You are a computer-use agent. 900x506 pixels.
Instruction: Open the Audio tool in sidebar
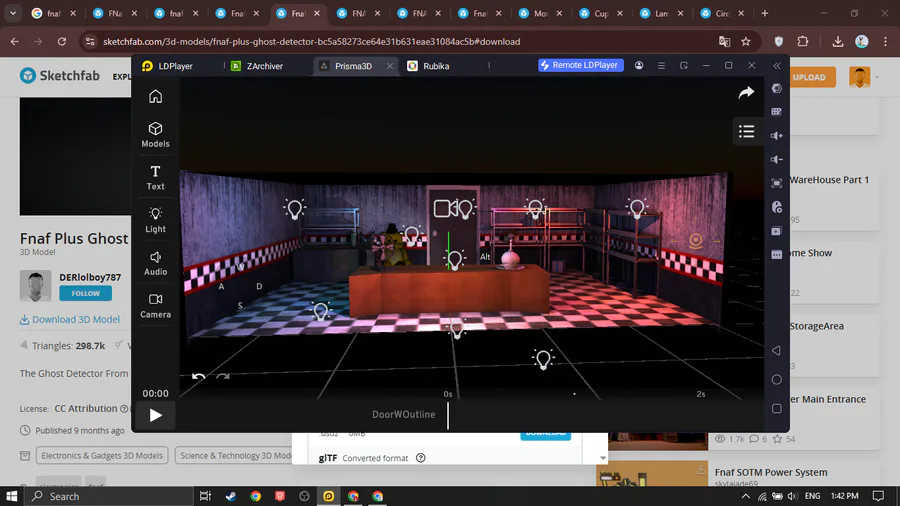point(156,263)
